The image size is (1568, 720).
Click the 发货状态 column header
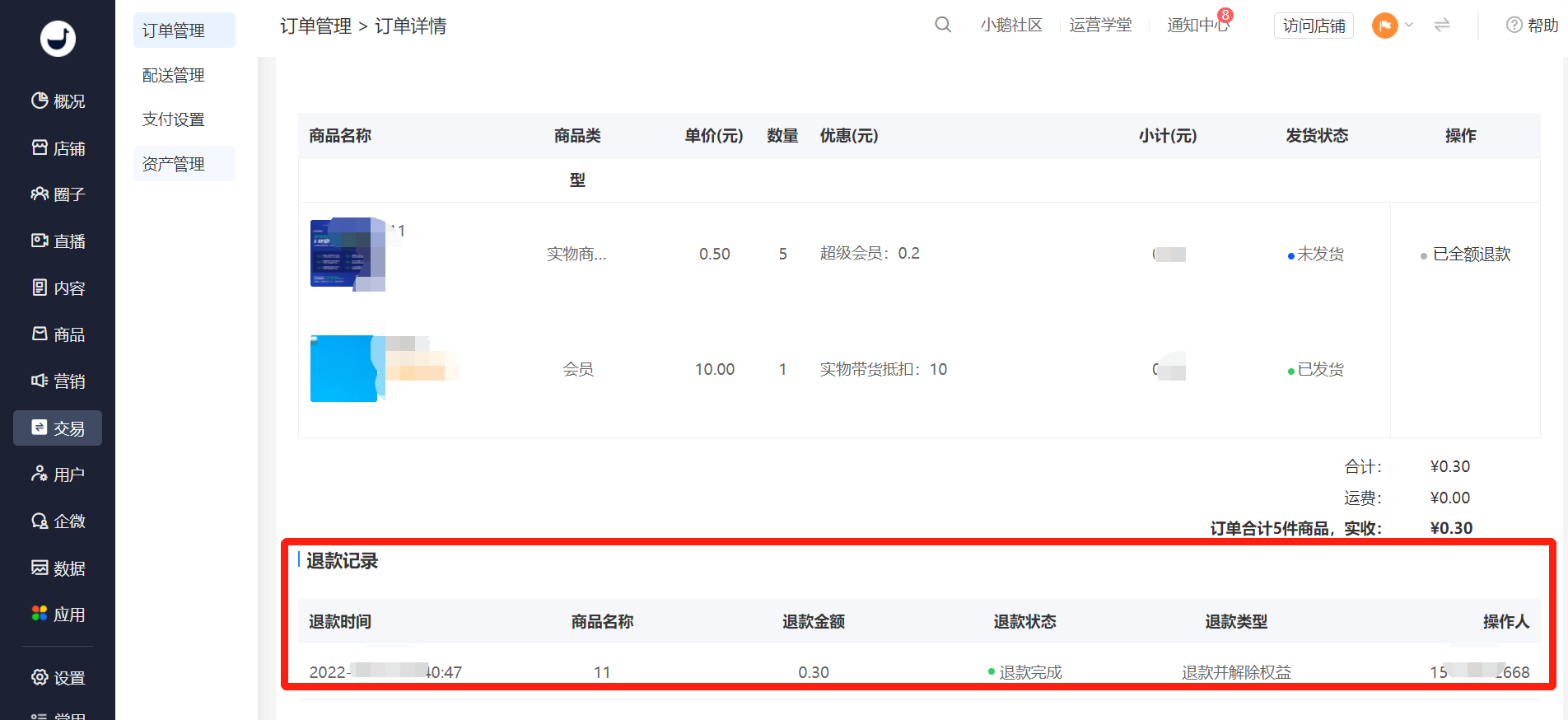1317,136
